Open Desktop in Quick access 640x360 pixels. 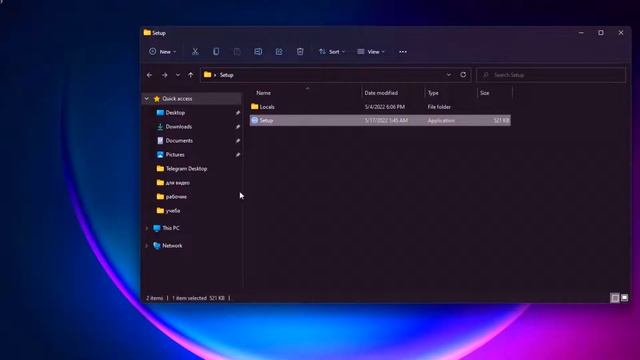pyautogui.click(x=175, y=113)
